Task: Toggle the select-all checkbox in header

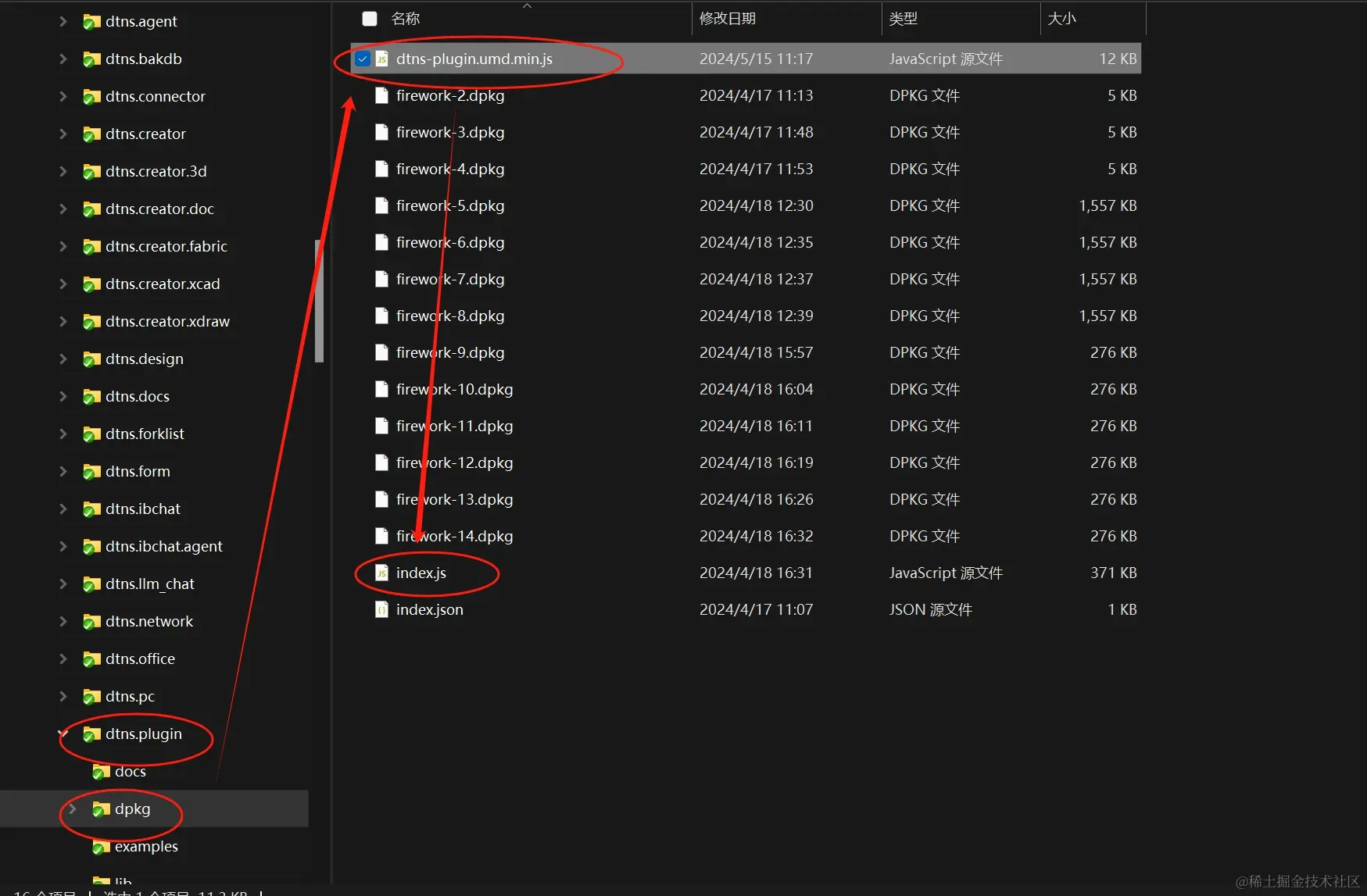Action: click(370, 19)
